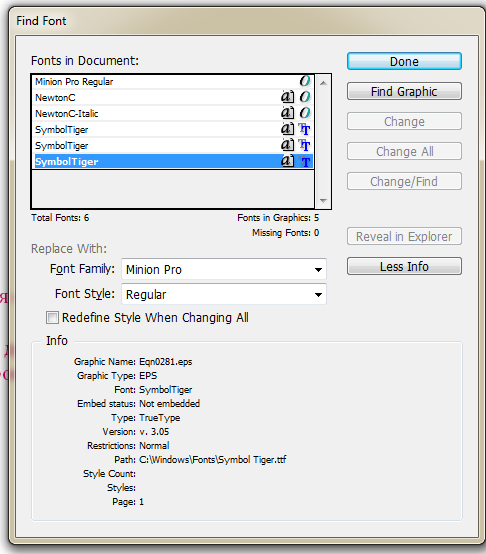The width and height of the screenshot is (486, 554).
Task: Click the font list scroll-up arrow
Action: (323, 83)
